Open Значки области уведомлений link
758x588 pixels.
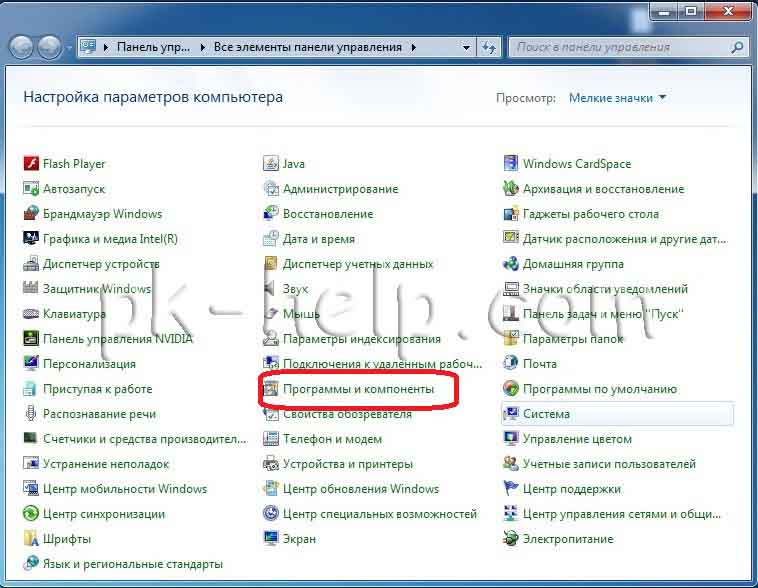point(605,289)
